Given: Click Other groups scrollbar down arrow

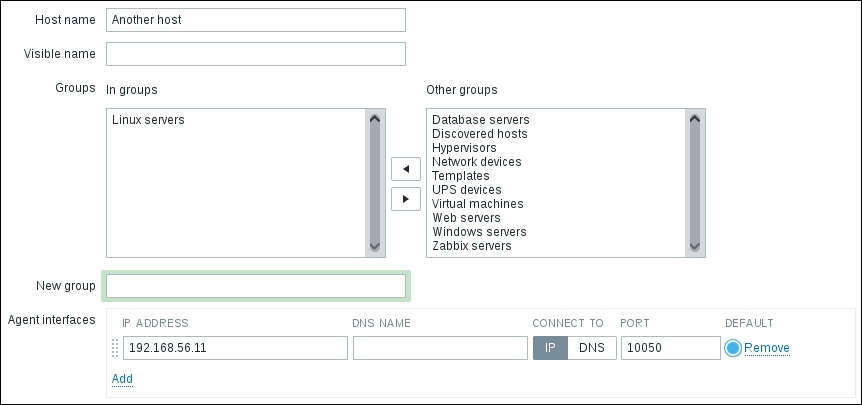Looking at the screenshot, I should pos(696,246).
